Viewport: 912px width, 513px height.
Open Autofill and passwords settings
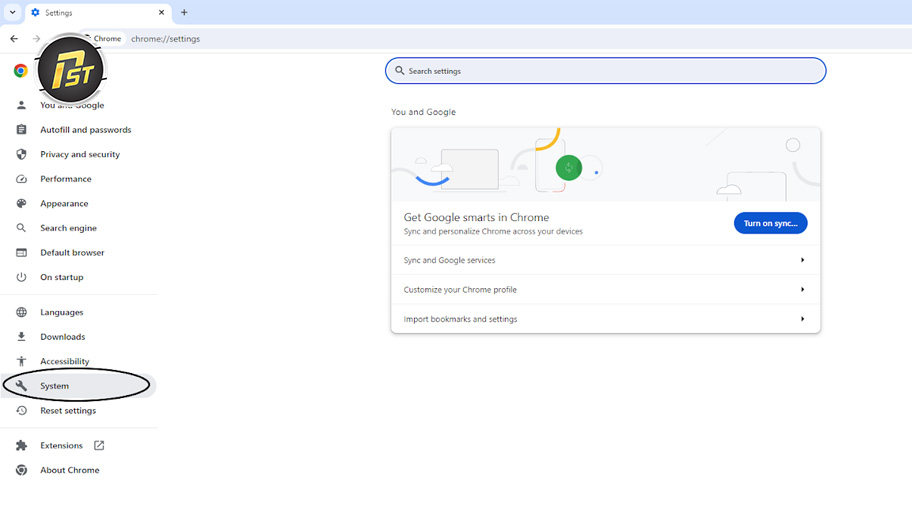click(86, 130)
